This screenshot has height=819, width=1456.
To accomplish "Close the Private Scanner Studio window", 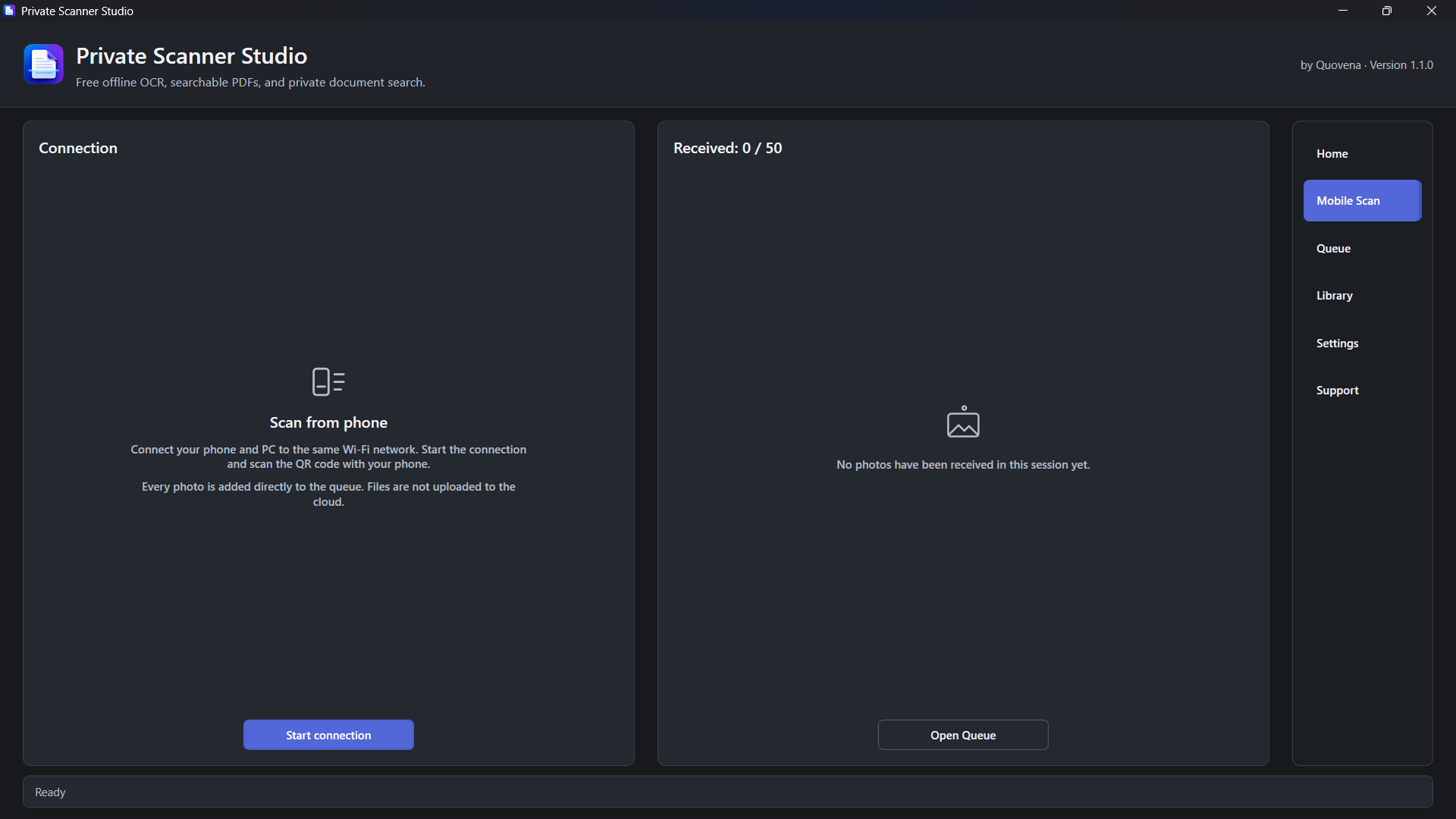I will 1432,11.
